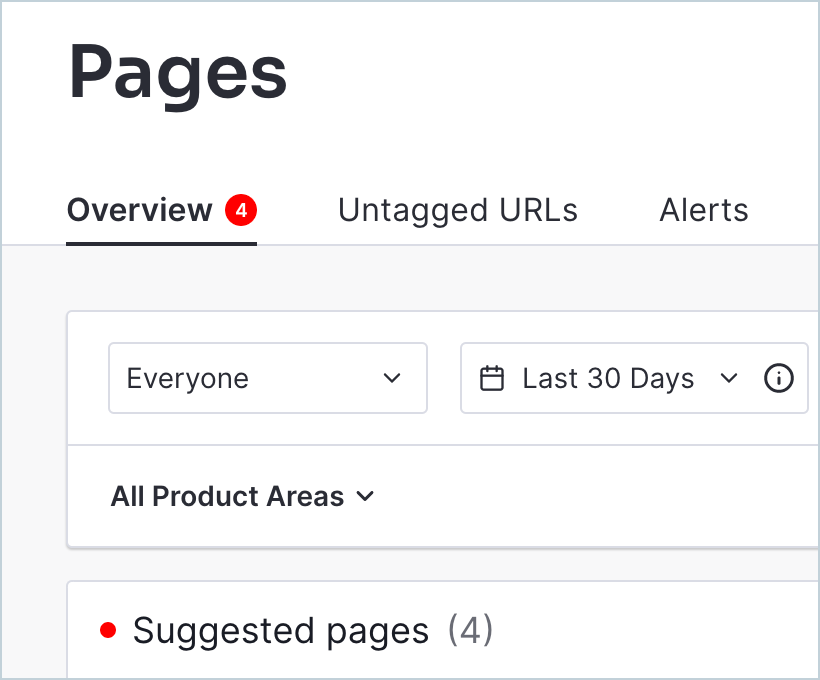Screen dimensions: 820x680
Task: Open the Last 30 Days date range dropdown
Action: (x=610, y=379)
